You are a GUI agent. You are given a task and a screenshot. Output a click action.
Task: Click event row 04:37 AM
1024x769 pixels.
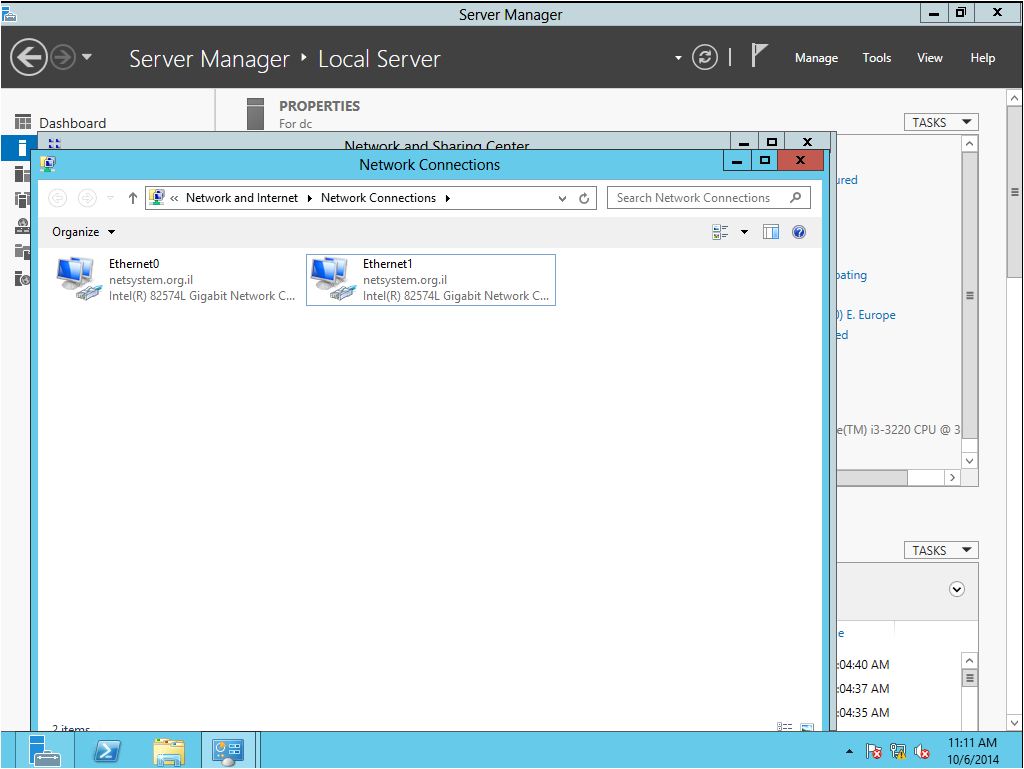click(863, 689)
